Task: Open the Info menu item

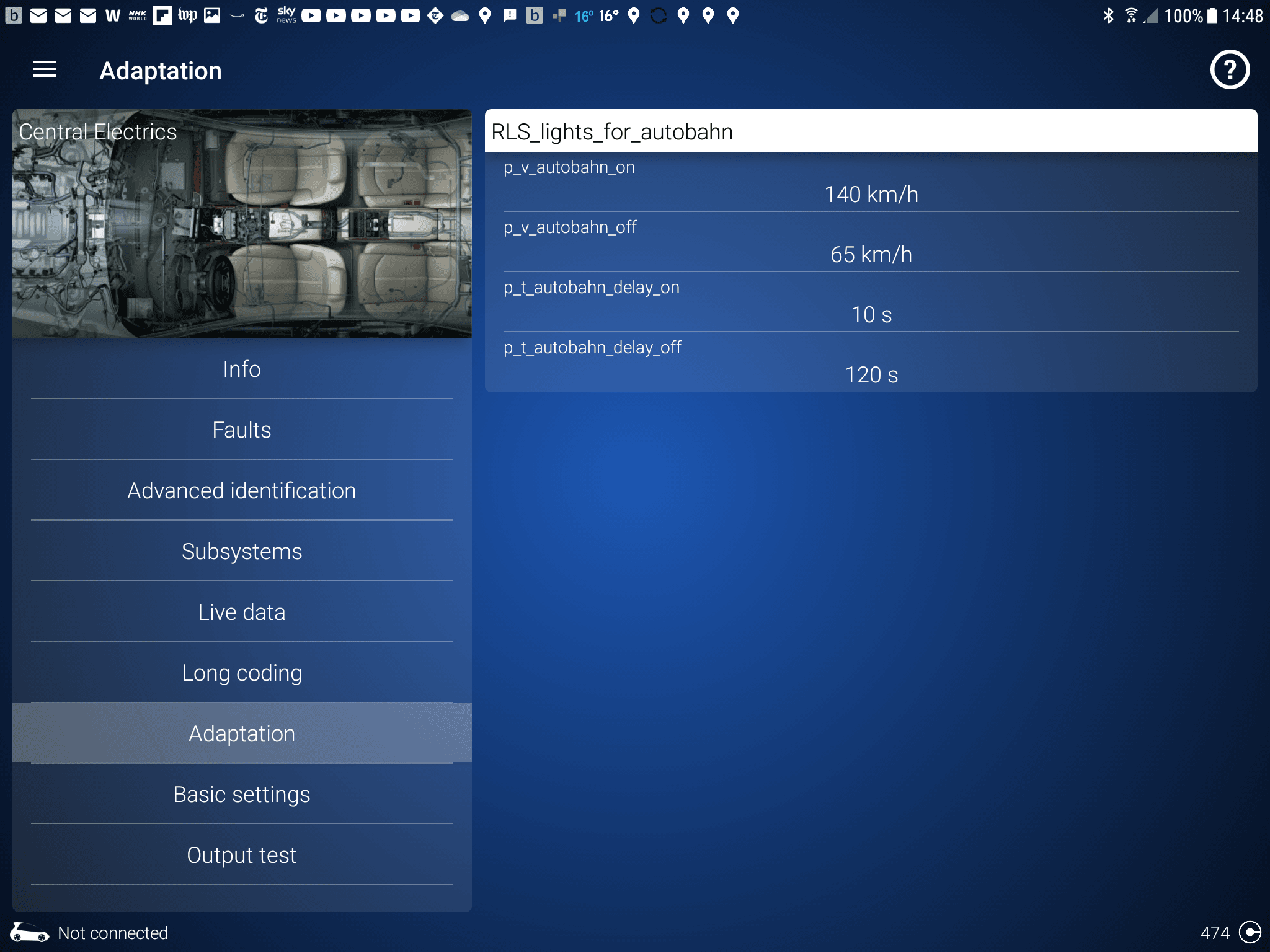Action: [x=242, y=369]
